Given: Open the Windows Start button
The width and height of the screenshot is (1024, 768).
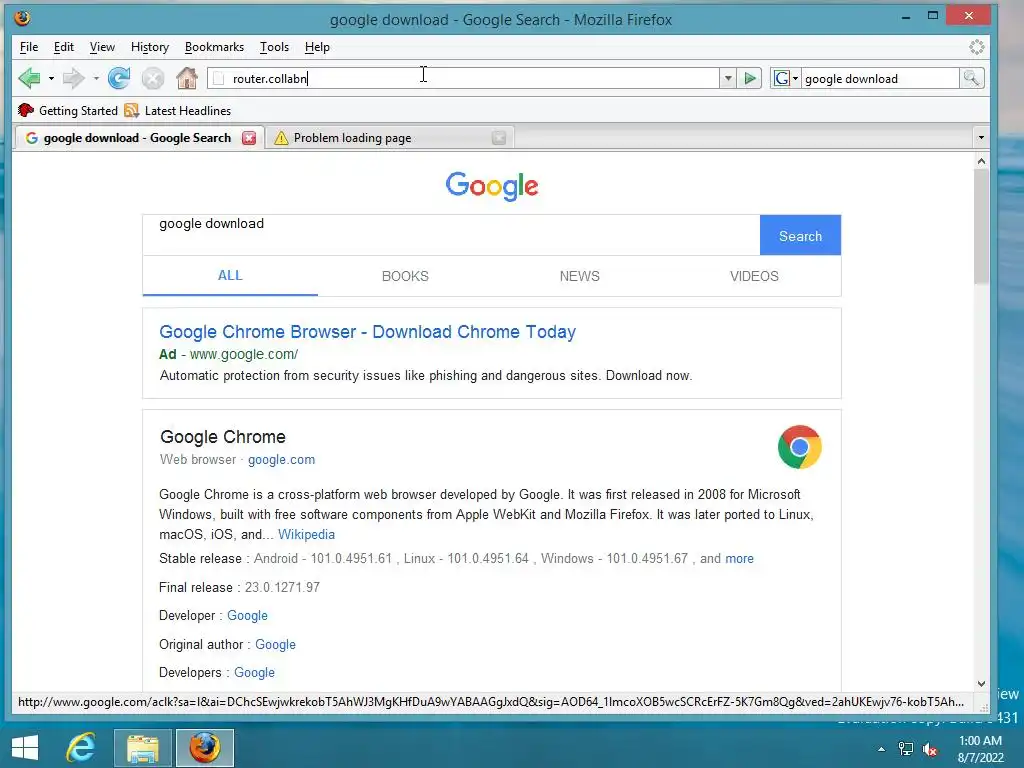Looking at the screenshot, I should pyautogui.click(x=25, y=748).
